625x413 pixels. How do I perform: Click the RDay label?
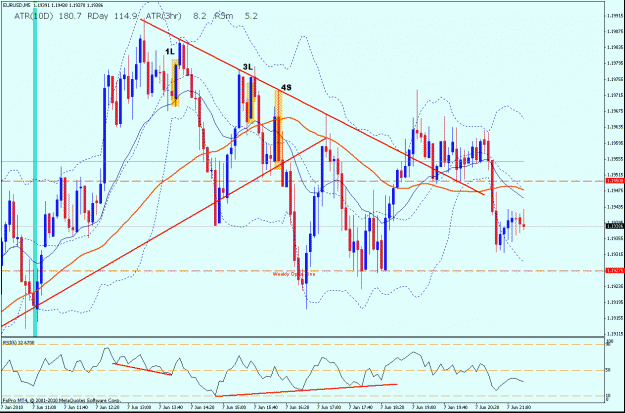[x=98, y=17]
